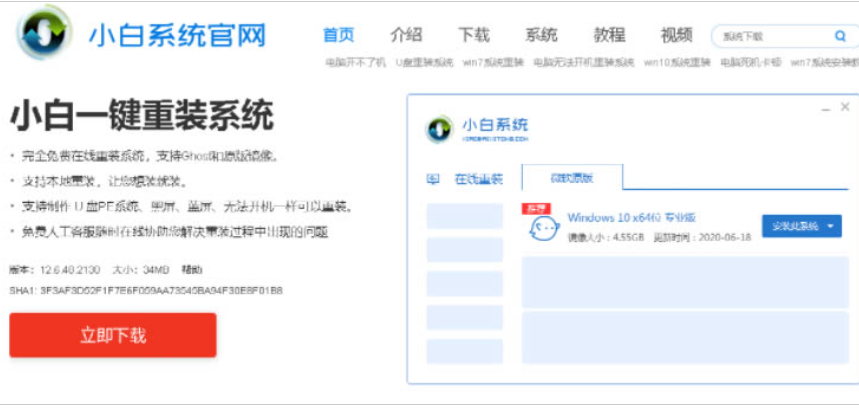Click the win10系统重装 quick link
The width and height of the screenshot is (859, 408).
[677, 62]
